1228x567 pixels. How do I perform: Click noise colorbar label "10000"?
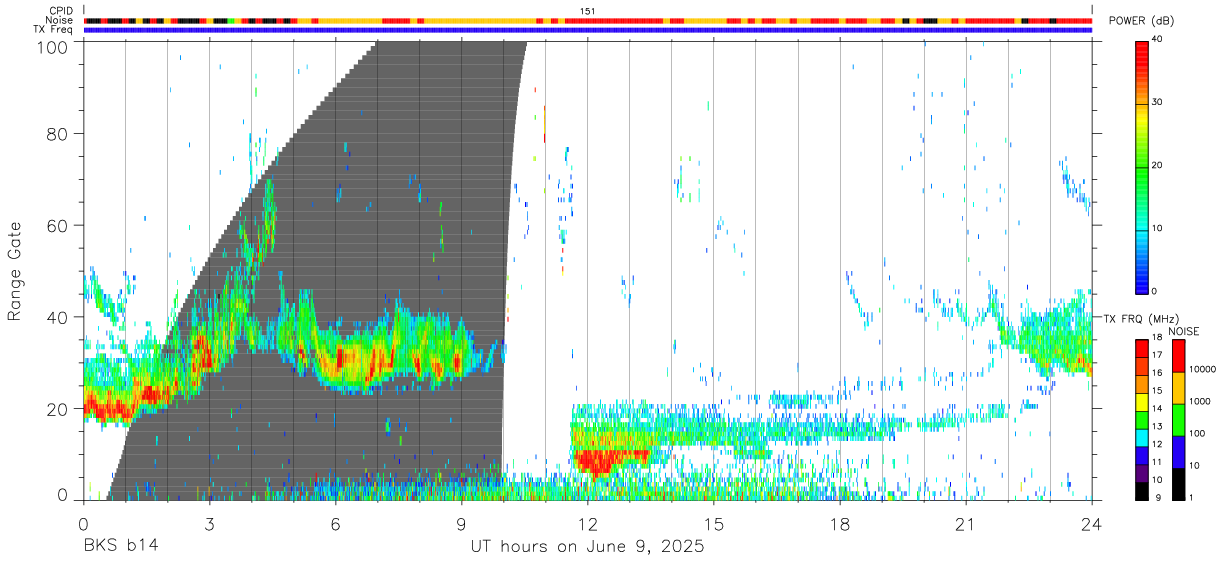(1203, 371)
